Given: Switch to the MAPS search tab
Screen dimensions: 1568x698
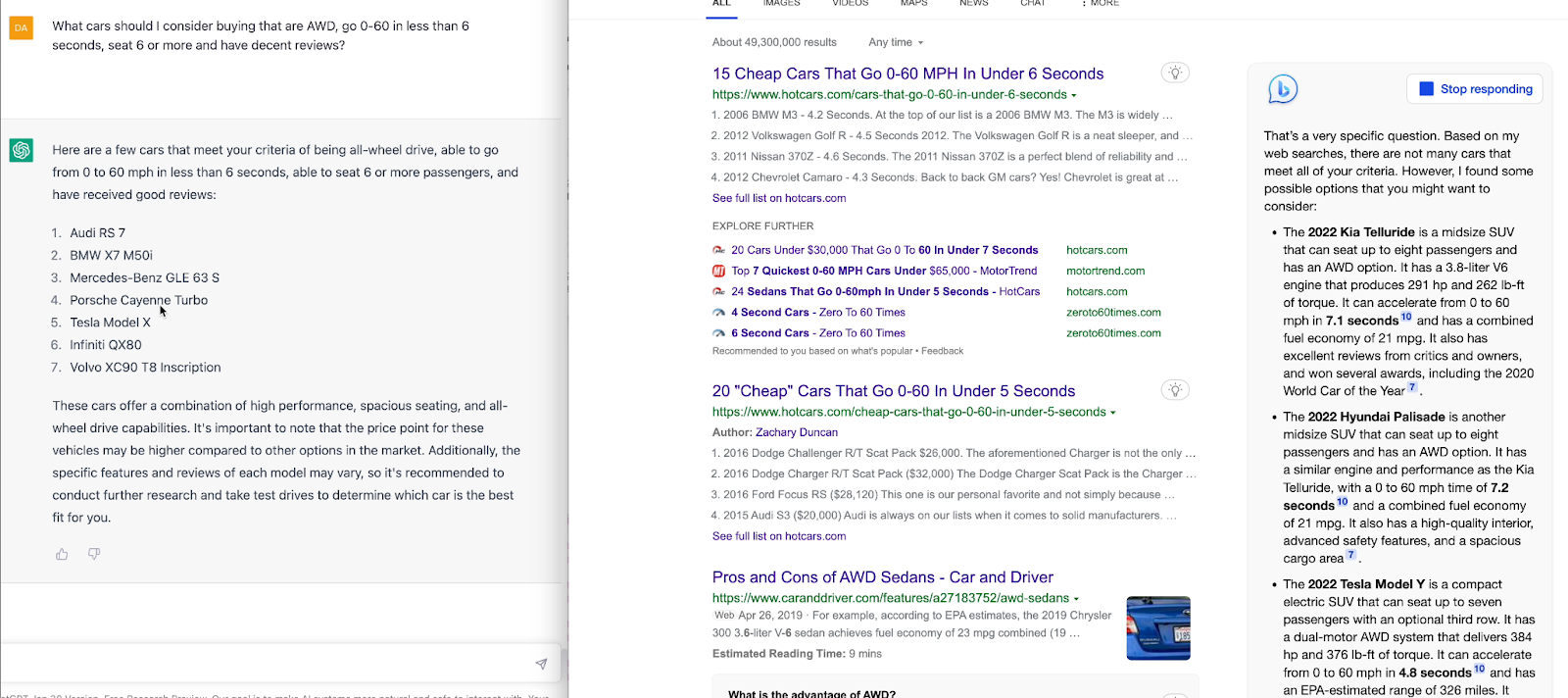Looking at the screenshot, I should pyautogui.click(x=914, y=4).
